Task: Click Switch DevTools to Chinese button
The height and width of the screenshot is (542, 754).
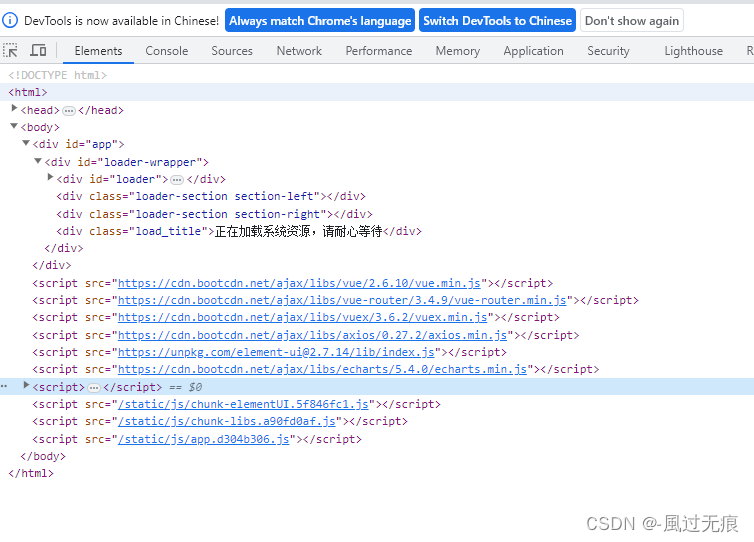Action: coord(497,21)
